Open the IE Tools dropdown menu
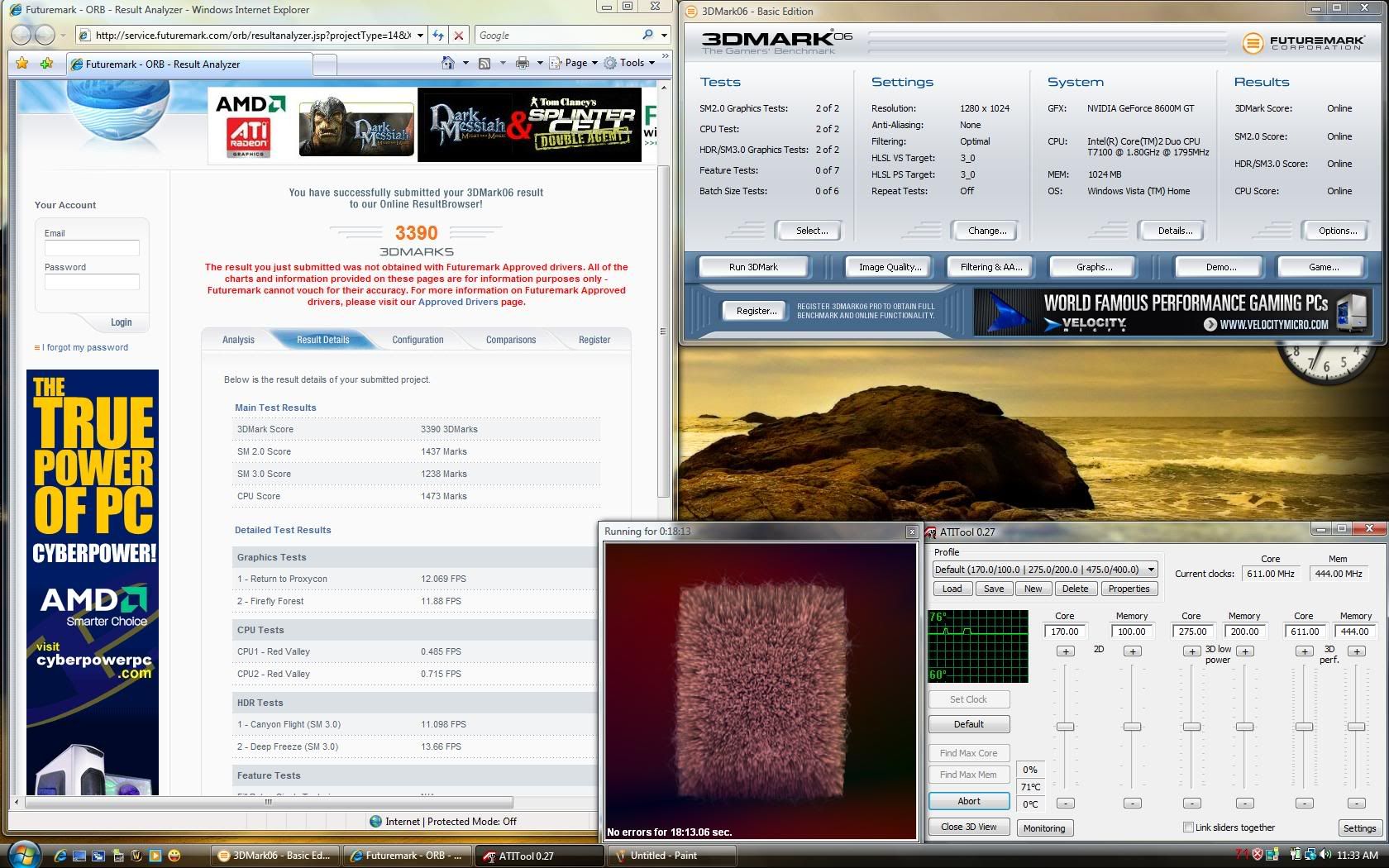The image size is (1389, 868). click(632, 63)
